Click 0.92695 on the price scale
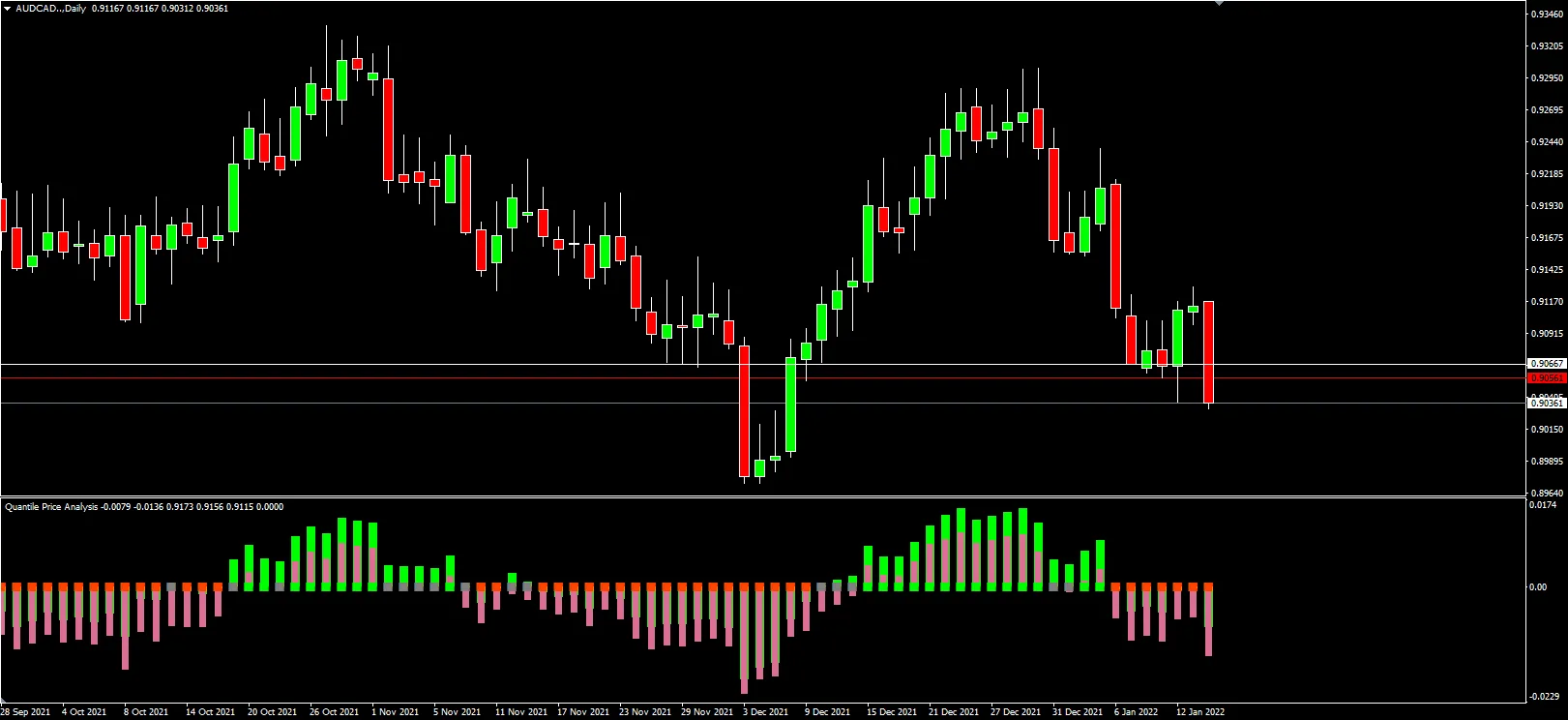The image size is (1568, 720). tap(1549, 110)
